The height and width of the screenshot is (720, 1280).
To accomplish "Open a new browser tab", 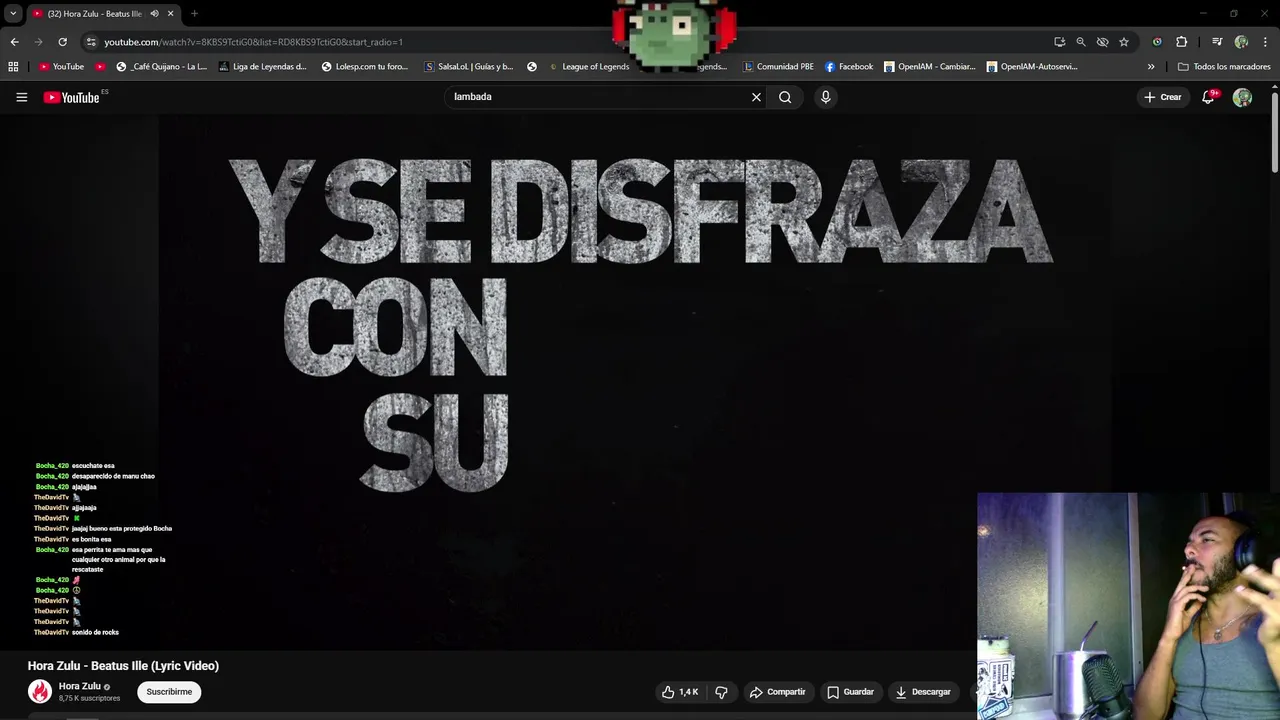I will [194, 14].
